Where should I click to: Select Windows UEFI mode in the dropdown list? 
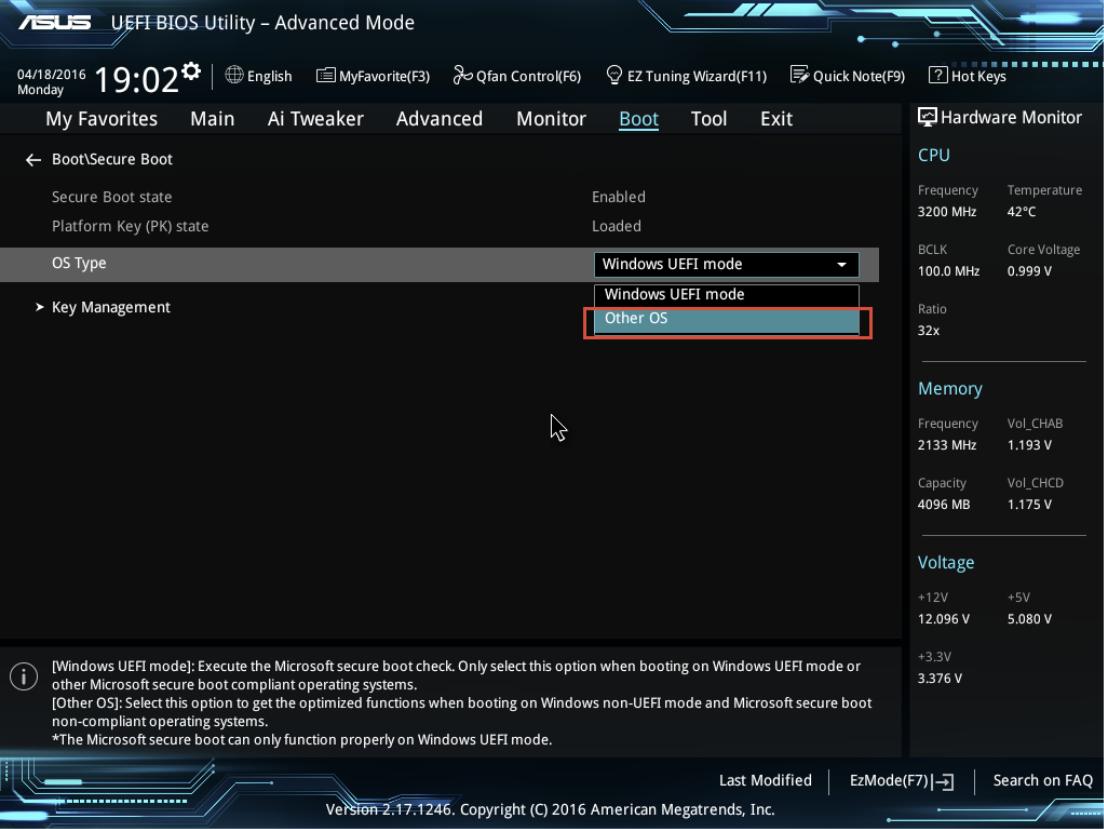(x=726, y=294)
